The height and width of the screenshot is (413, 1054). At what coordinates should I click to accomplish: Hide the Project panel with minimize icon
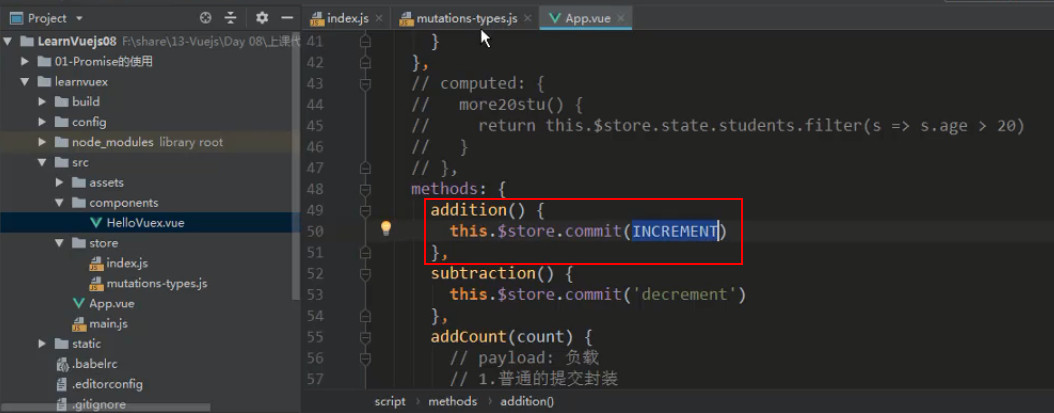coord(287,18)
